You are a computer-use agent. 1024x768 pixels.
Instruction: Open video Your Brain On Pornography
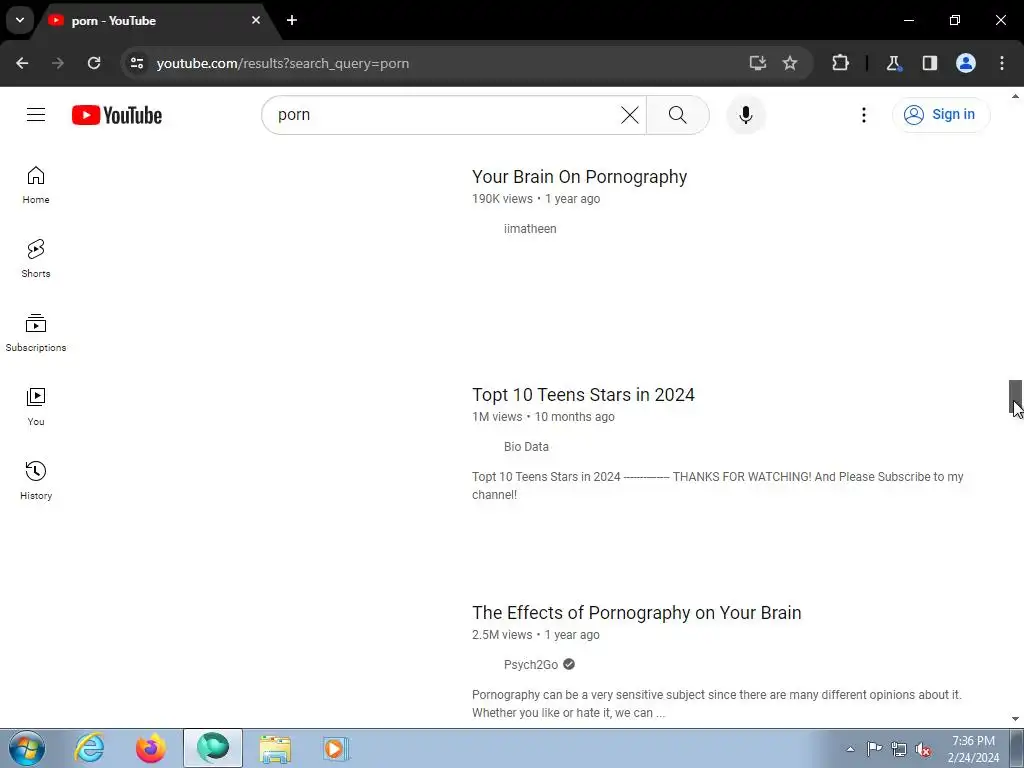click(579, 177)
